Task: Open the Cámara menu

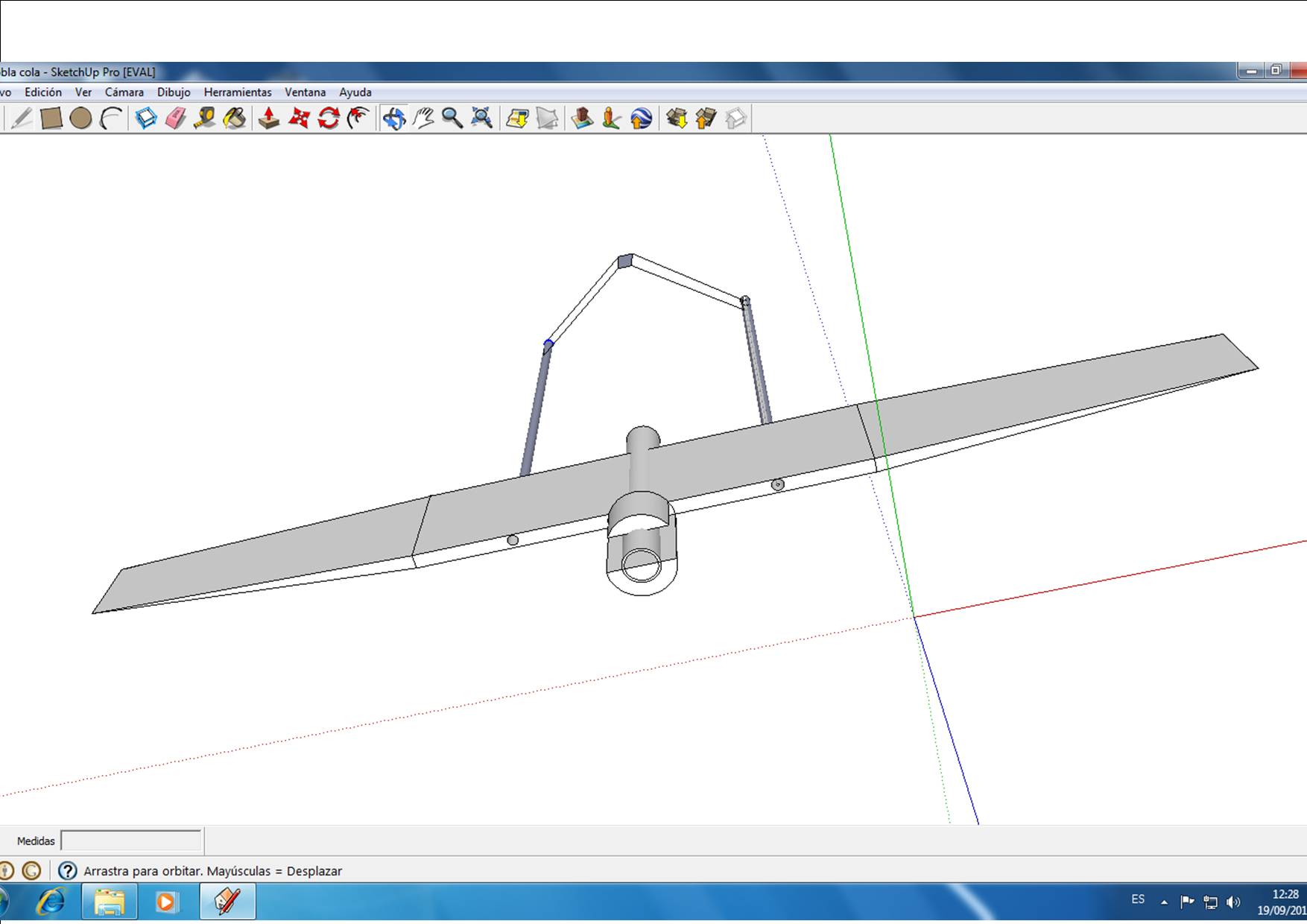Action: tap(124, 92)
